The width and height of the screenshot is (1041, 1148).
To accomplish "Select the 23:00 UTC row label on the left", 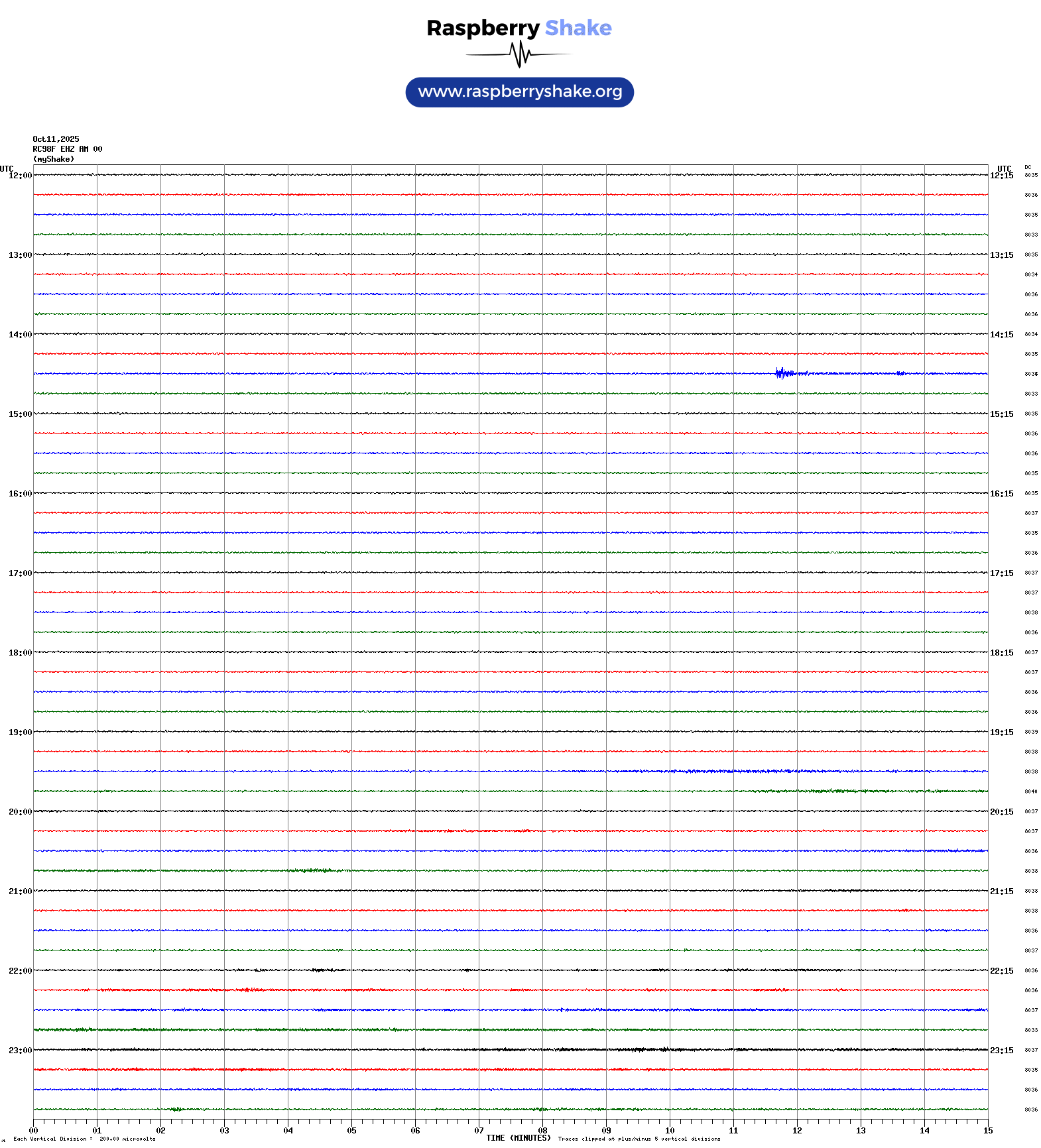I will 20,1051.
